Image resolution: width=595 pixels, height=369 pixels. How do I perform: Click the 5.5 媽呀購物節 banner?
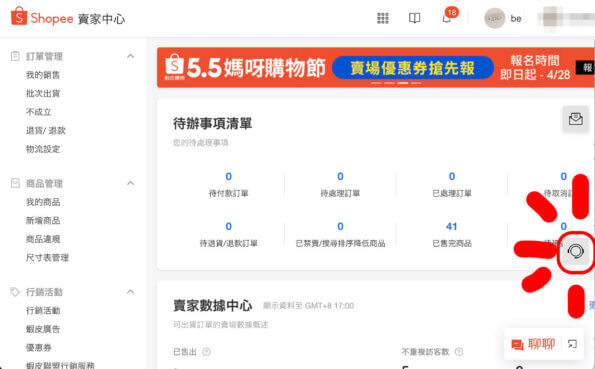(x=376, y=68)
